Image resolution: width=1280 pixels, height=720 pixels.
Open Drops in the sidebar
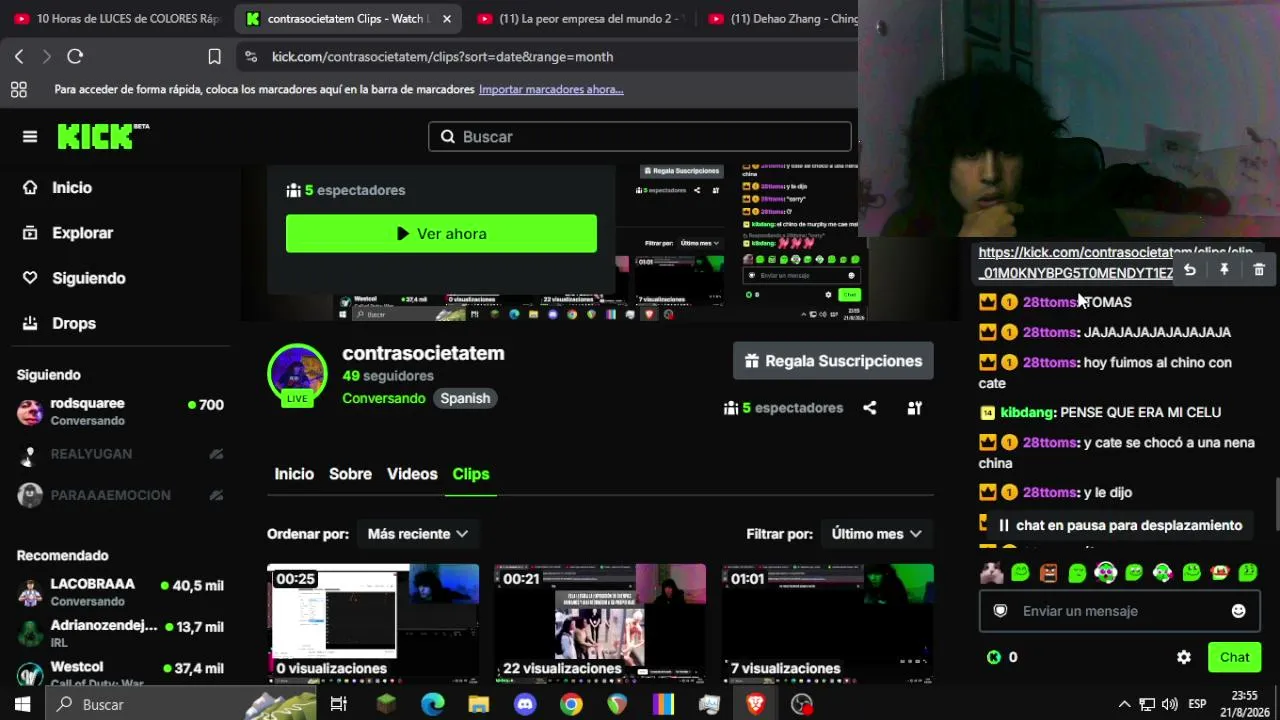point(74,323)
